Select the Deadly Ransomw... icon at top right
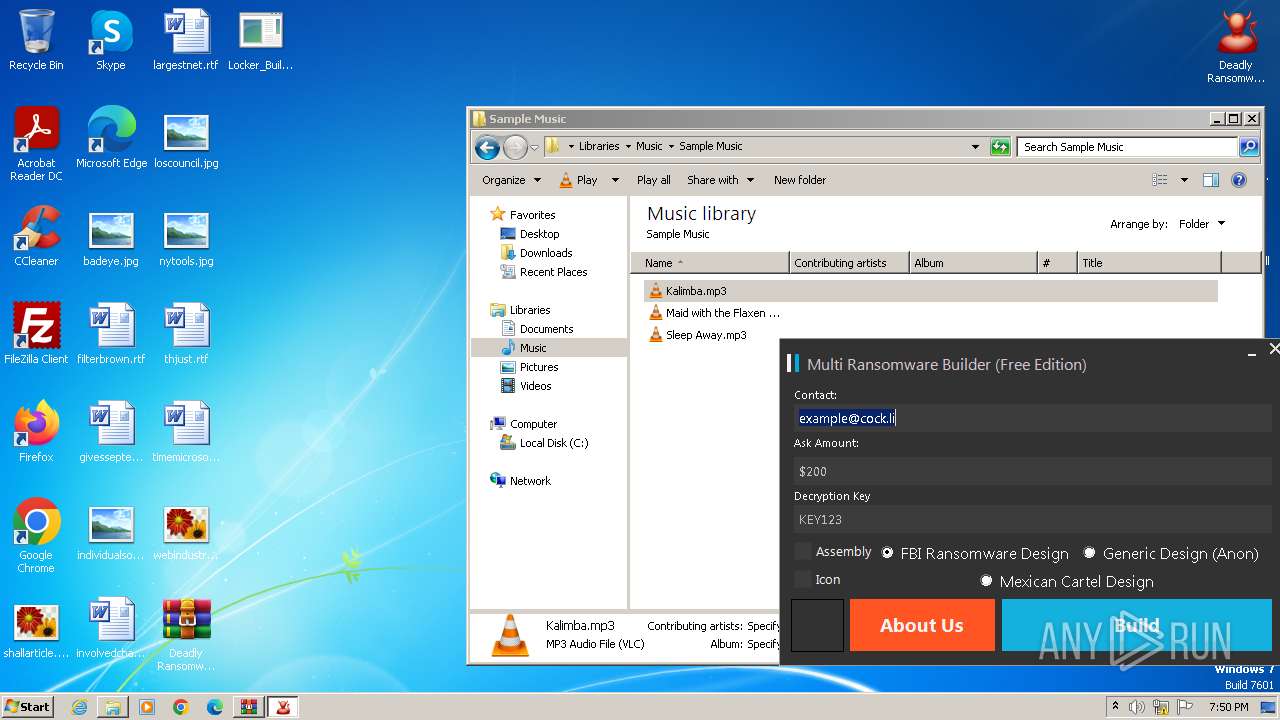1280x720 pixels. [1236, 46]
